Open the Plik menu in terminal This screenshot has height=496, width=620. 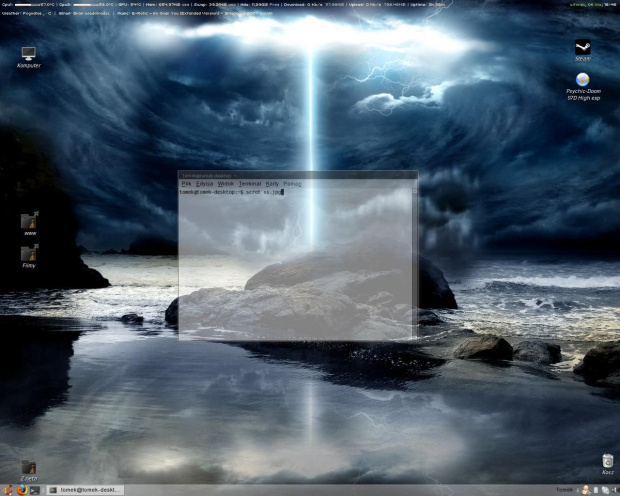tap(186, 184)
